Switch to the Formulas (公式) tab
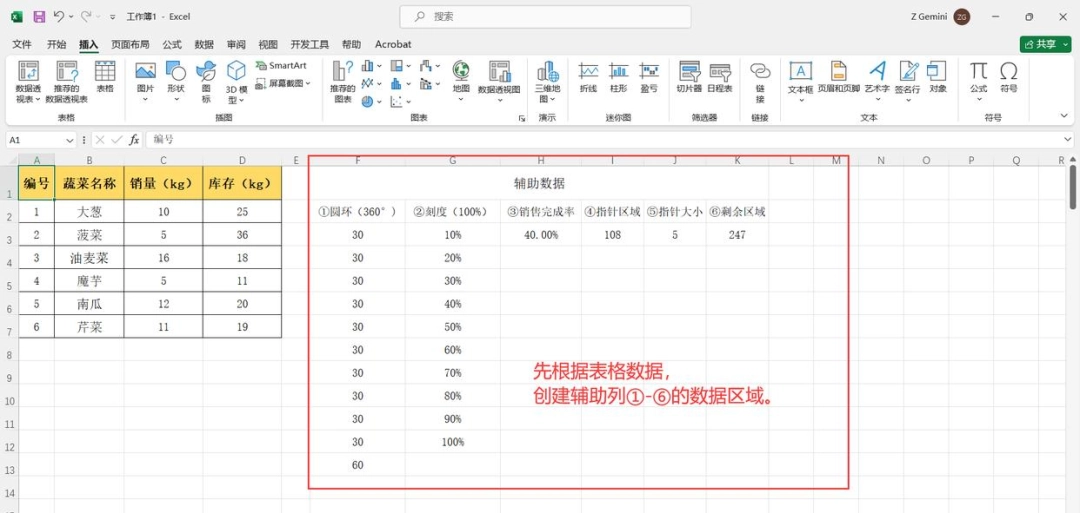Image resolution: width=1080 pixels, height=513 pixels. coord(172,44)
